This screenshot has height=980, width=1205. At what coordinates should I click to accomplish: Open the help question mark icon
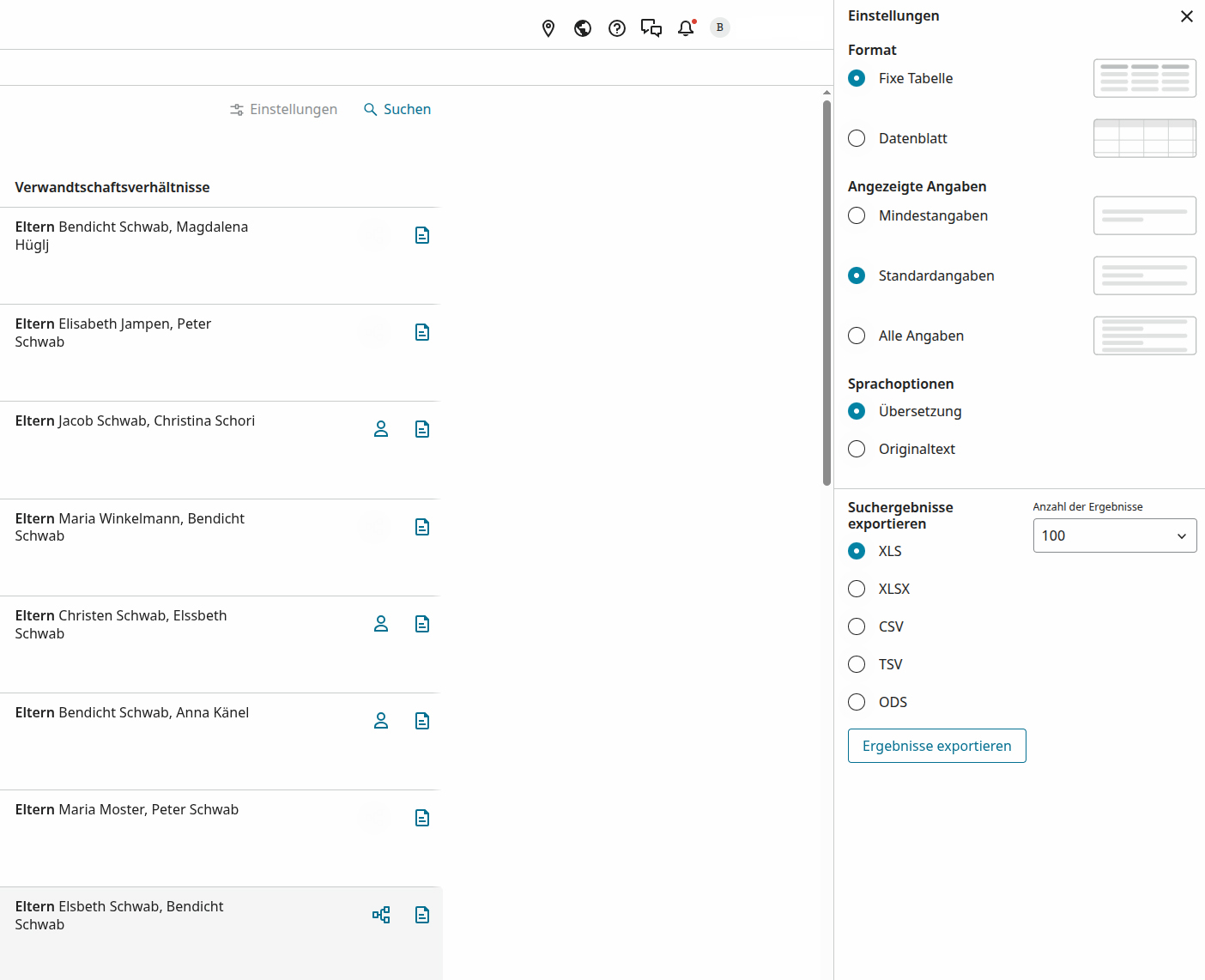click(617, 28)
